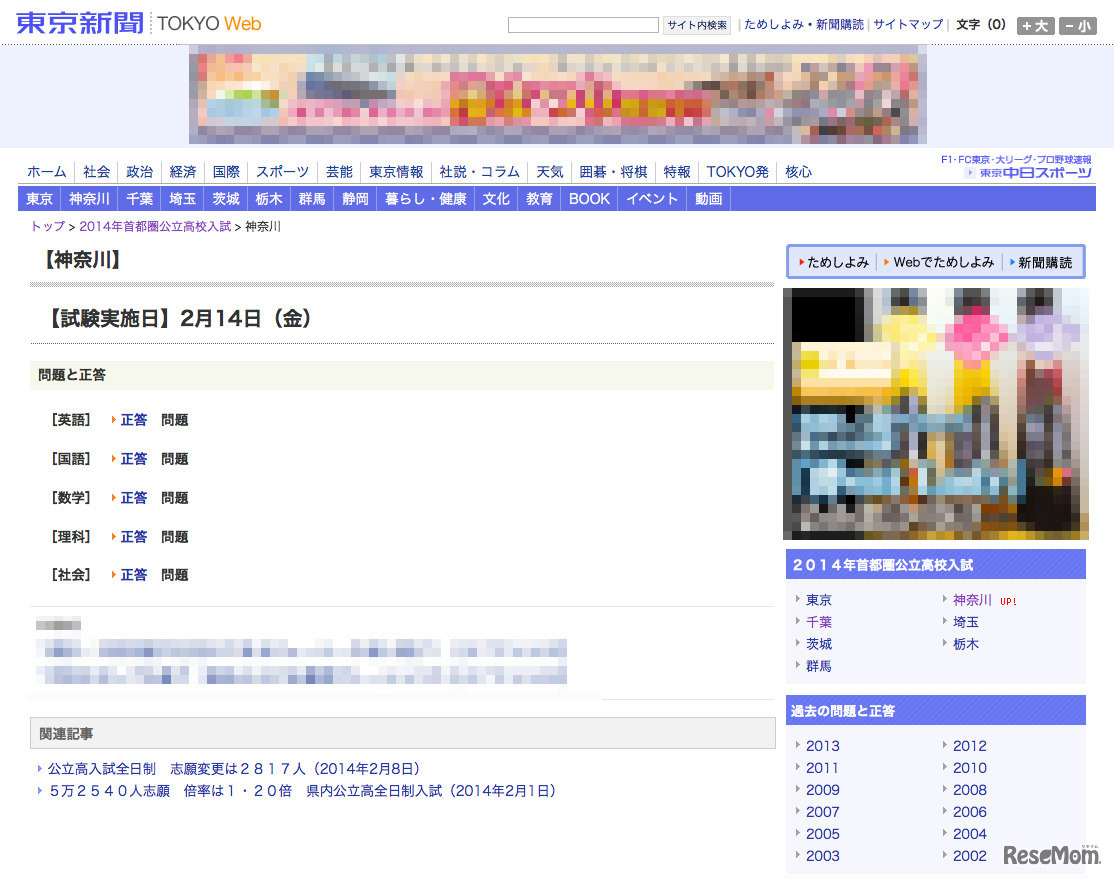Select 政治 in the main navigation

click(139, 171)
